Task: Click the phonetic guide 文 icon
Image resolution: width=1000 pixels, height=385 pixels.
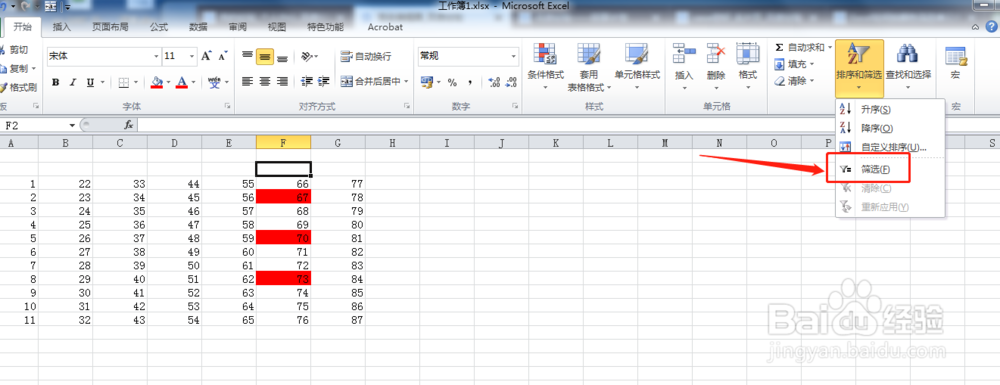Action: (214, 82)
